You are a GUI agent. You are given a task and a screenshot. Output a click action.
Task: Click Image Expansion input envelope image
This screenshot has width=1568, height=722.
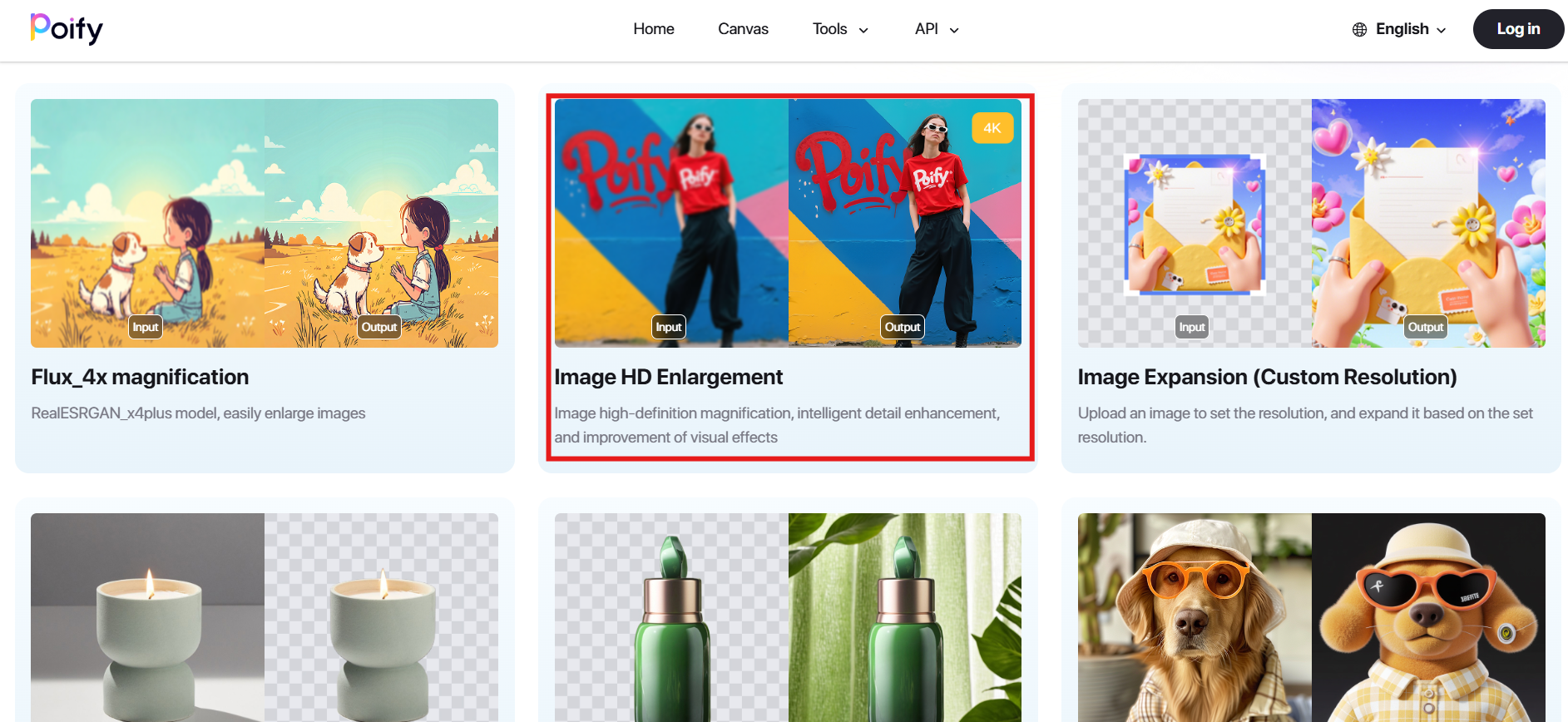click(x=1195, y=223)
